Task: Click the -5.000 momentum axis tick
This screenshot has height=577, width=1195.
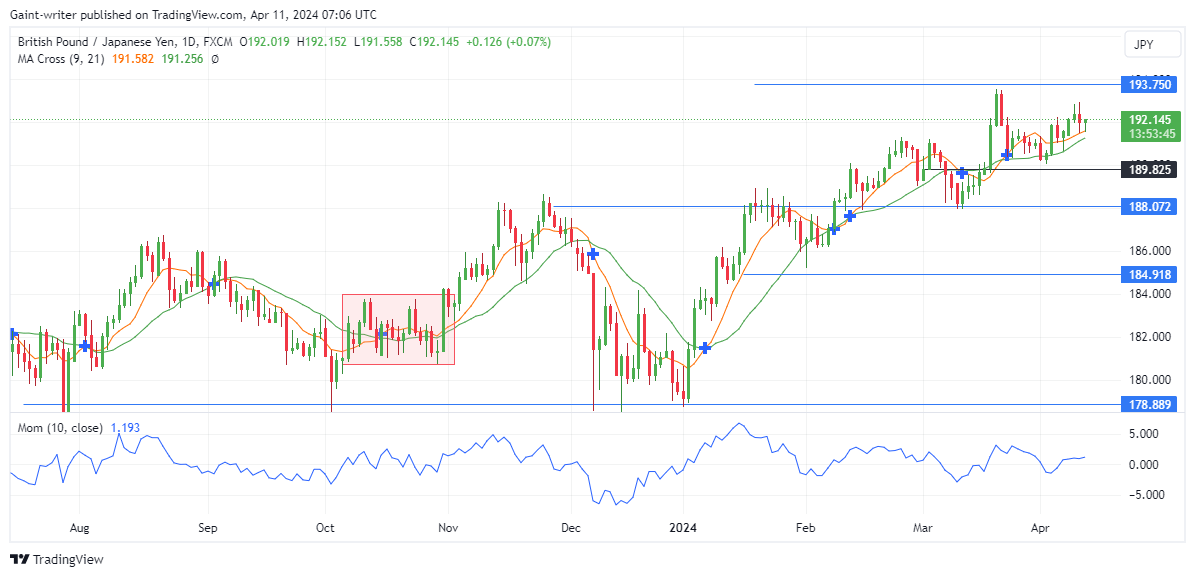Action: point(1145,495)
